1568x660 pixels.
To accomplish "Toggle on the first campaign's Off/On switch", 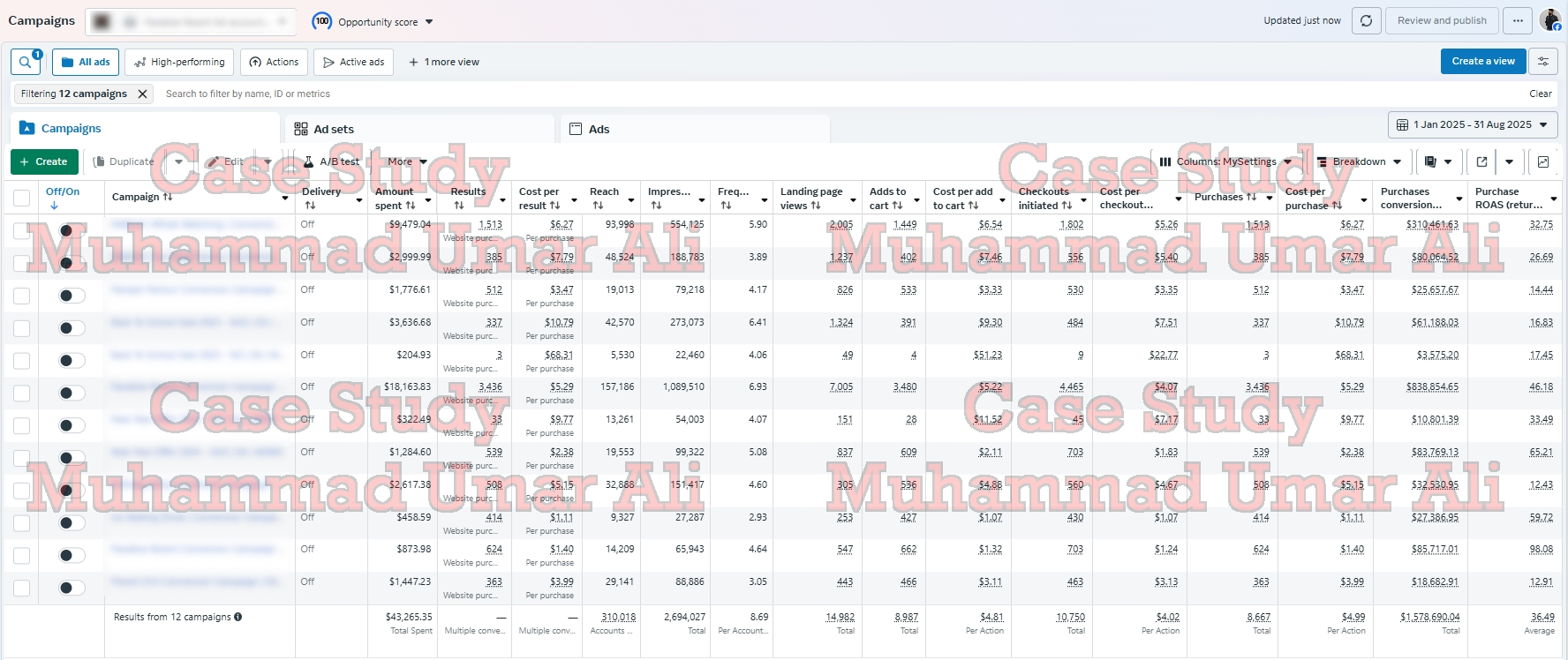I will tap(71, 230).
